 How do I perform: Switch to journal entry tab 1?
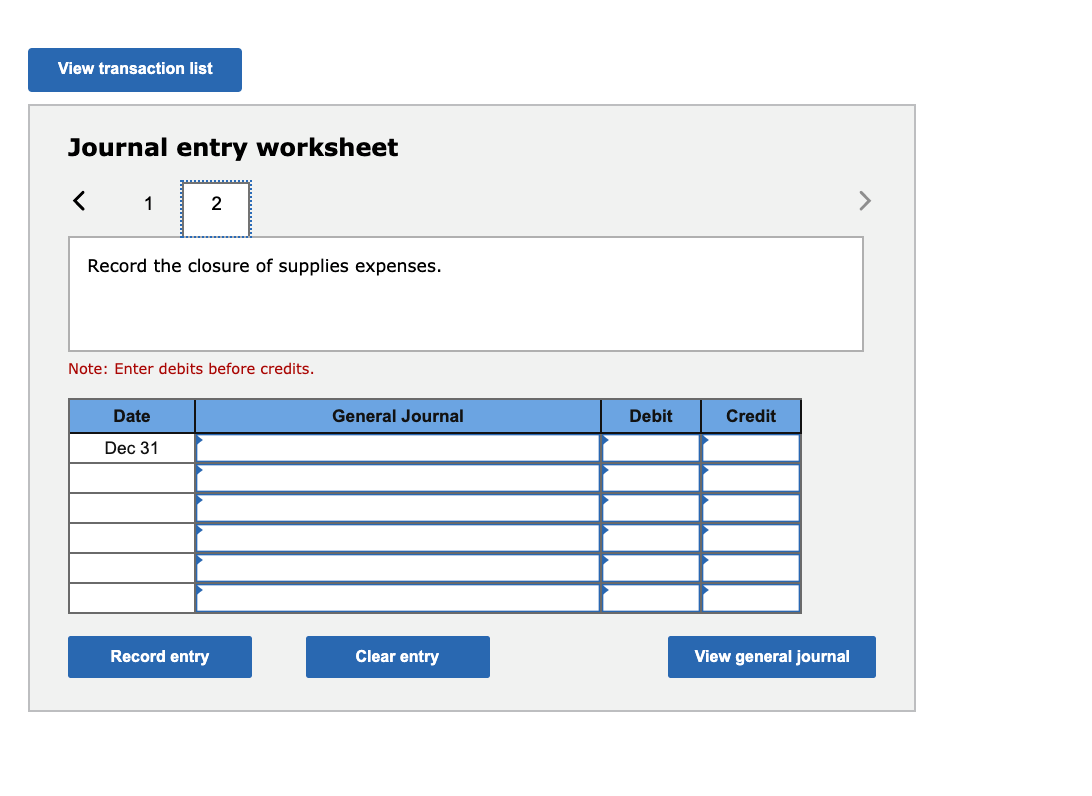point(148,203)
